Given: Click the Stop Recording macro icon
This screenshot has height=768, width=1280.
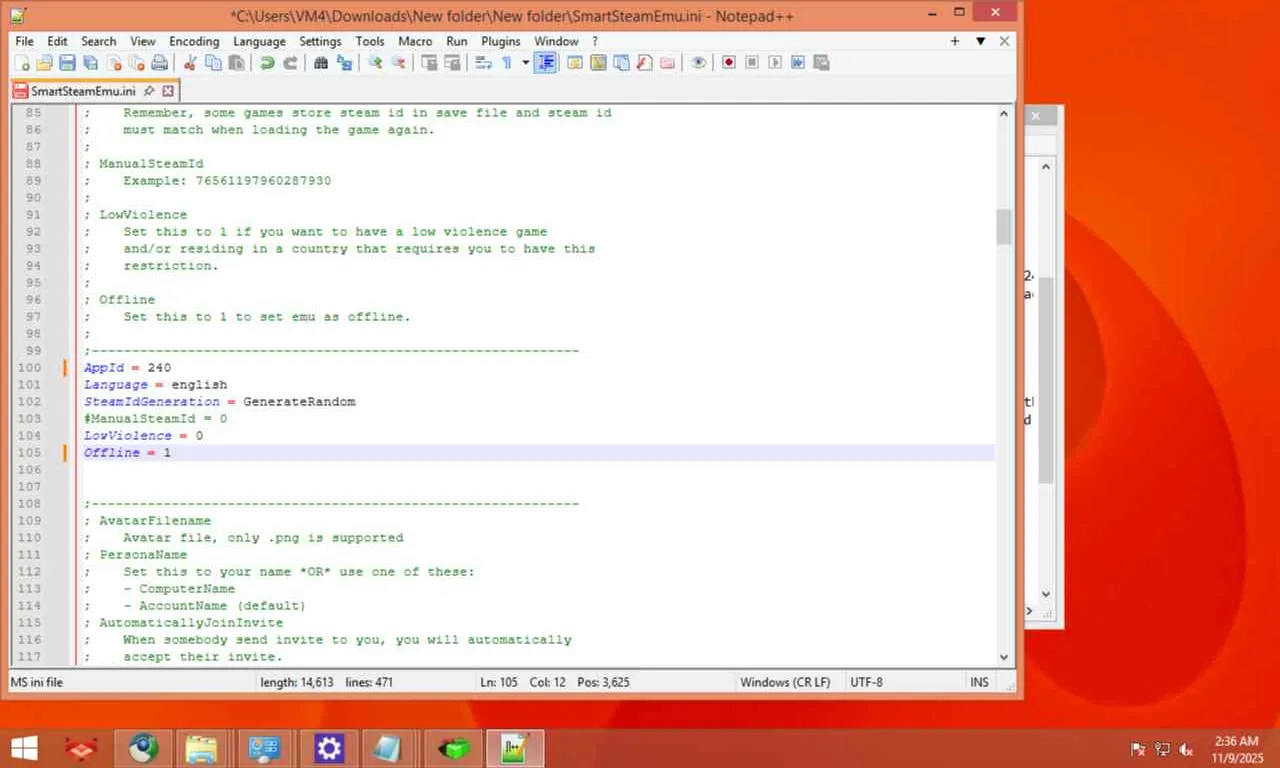Looking at the screenshot, I should pyautogui.click(x=752, y=63).
